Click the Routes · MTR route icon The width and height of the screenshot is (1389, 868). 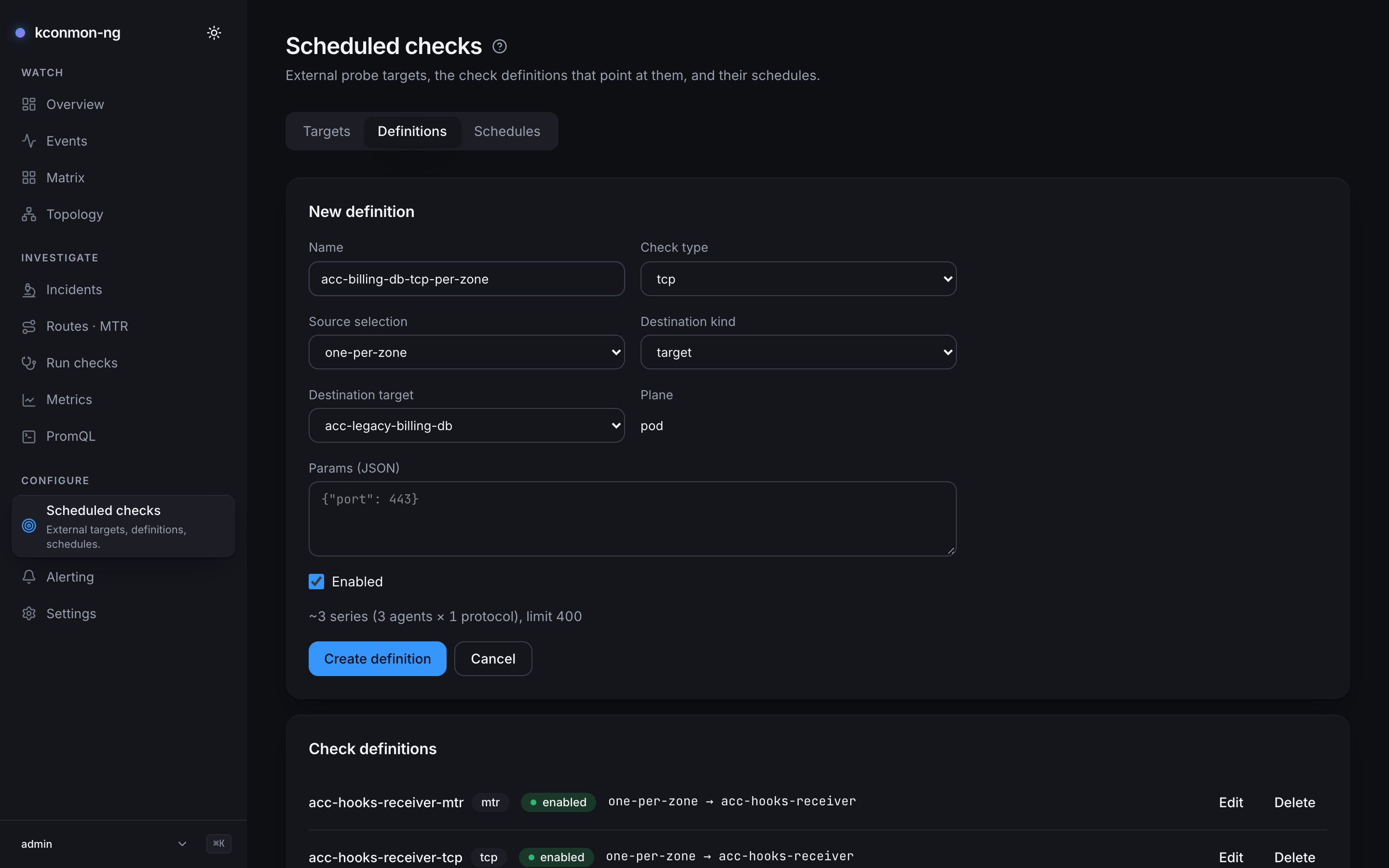click(29, 326)
